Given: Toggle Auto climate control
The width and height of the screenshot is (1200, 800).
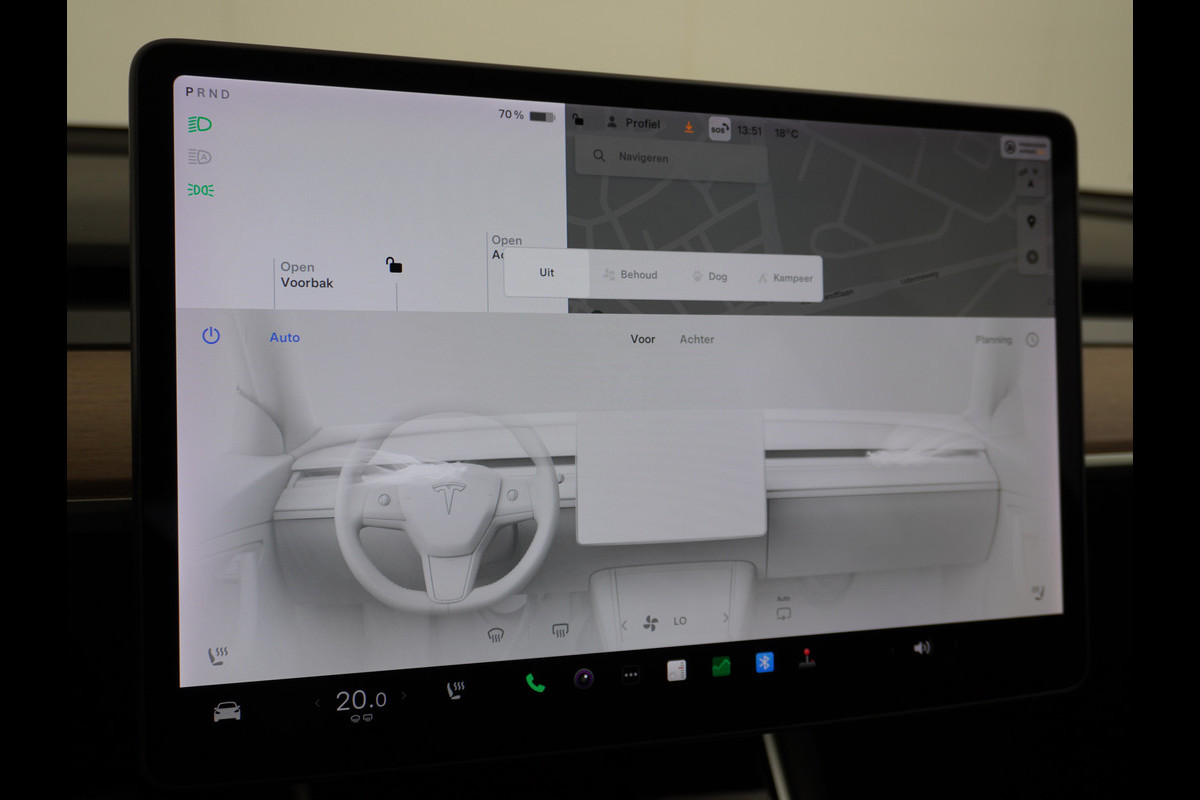Looking at the screenshot, I should tap(285, 338).
